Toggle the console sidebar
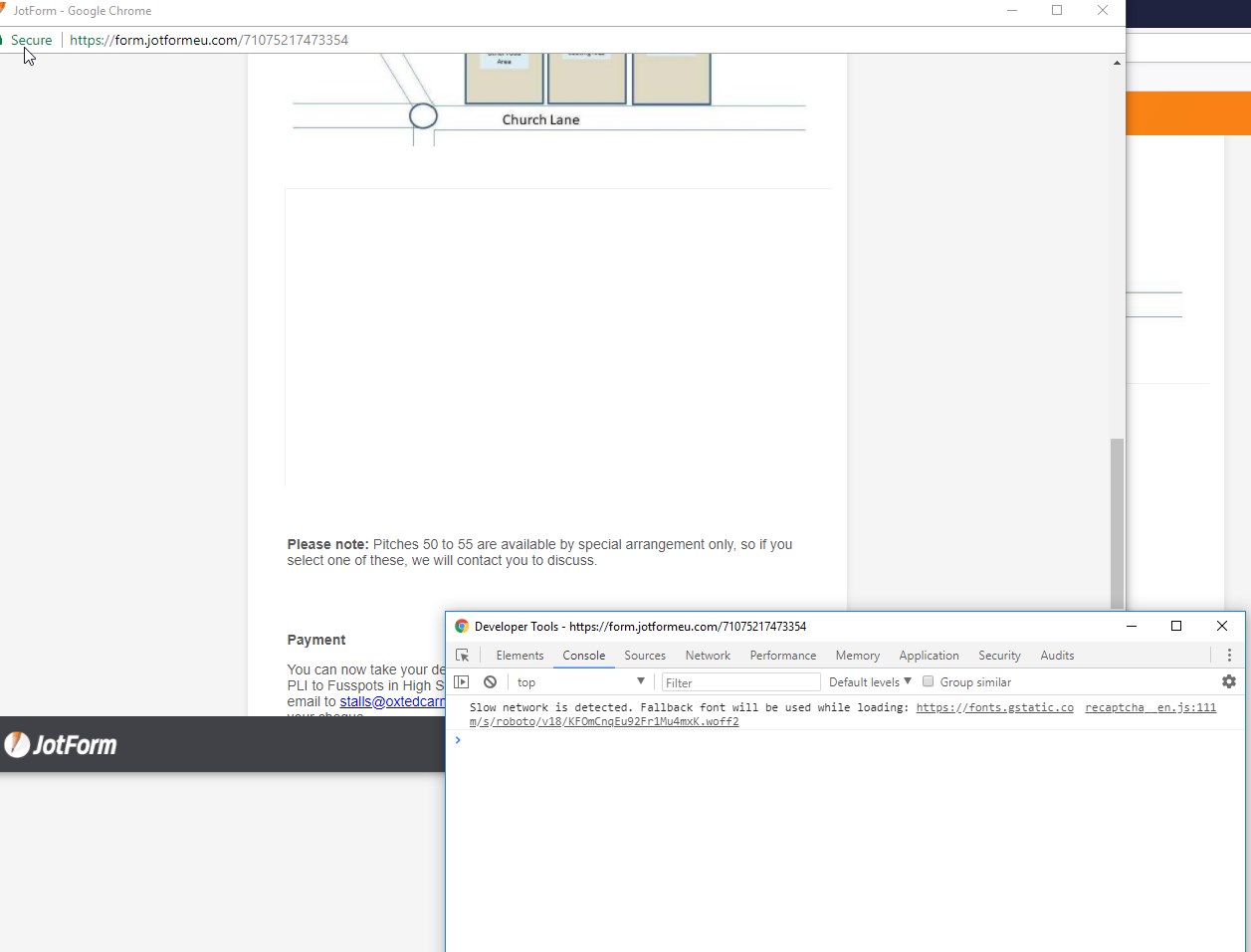Image resolution: width=1251 pixels, height=952 pixels. pyautogui.click(x=462, y=681)
